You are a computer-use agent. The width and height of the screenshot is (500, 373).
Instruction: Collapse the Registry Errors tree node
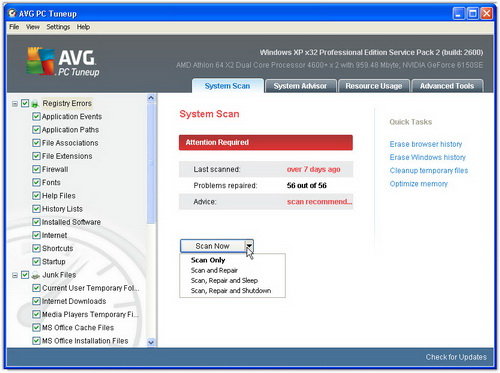coord(15,104)
